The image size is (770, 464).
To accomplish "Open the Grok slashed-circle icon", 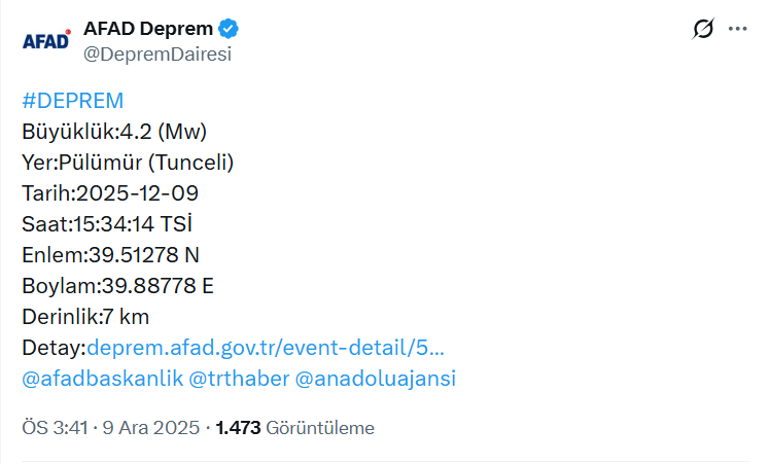I will pos(703,29).
